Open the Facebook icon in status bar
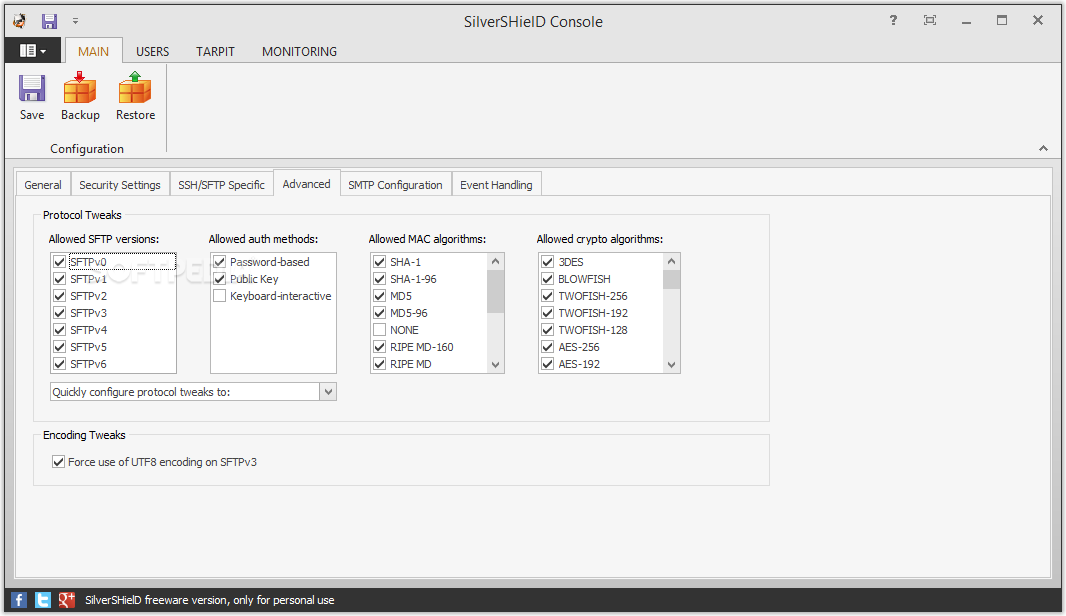This screenshot has height=616, width=1066. tap(19, 600)
